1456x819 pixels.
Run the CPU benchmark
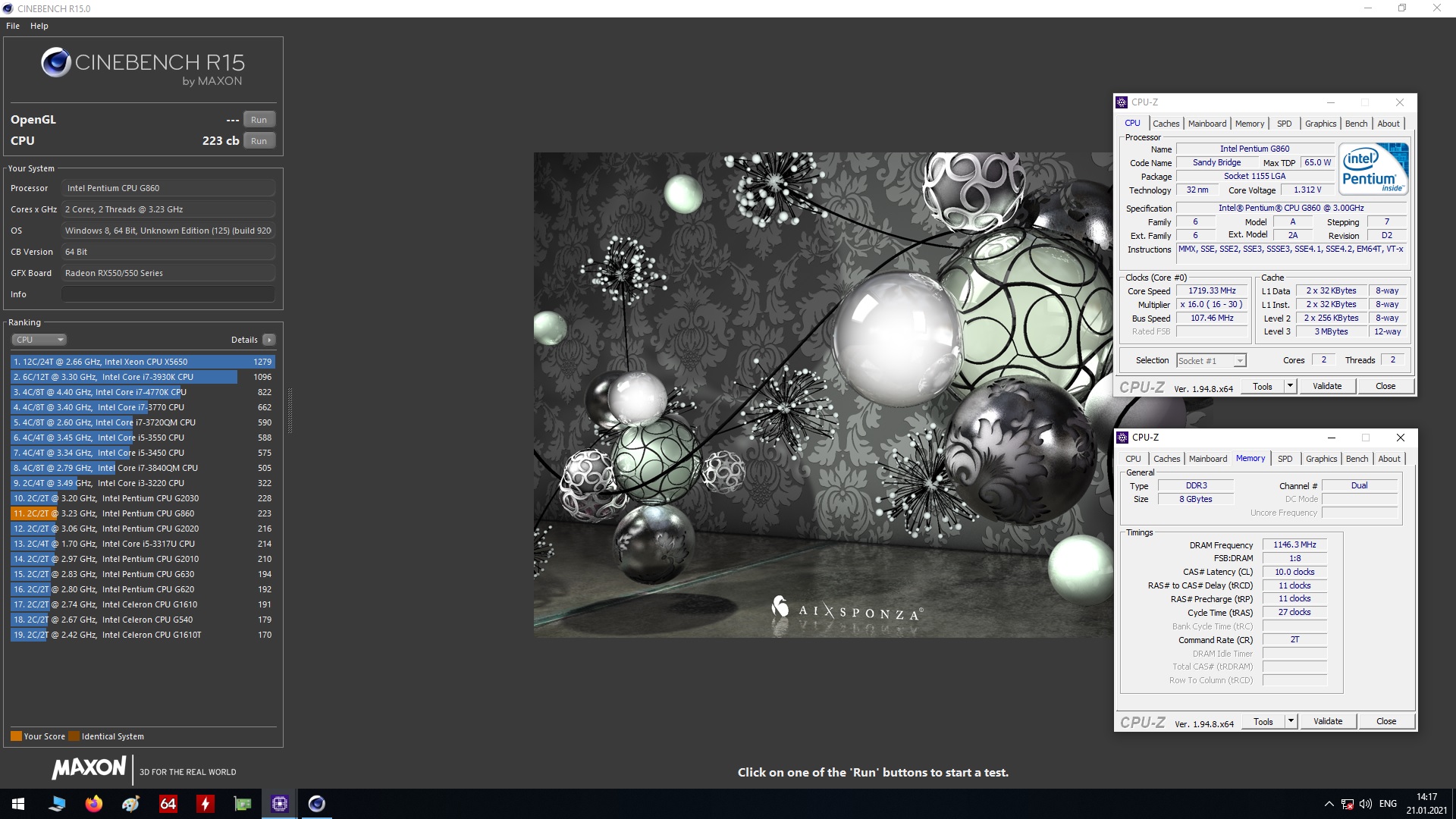[259, 141]
